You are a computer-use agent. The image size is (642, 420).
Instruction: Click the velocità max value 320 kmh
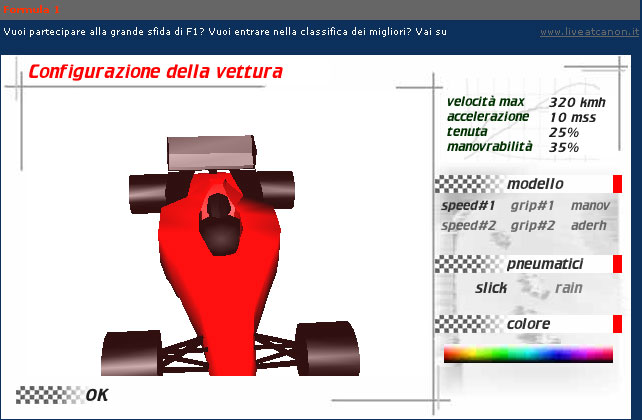click(577, 102)
